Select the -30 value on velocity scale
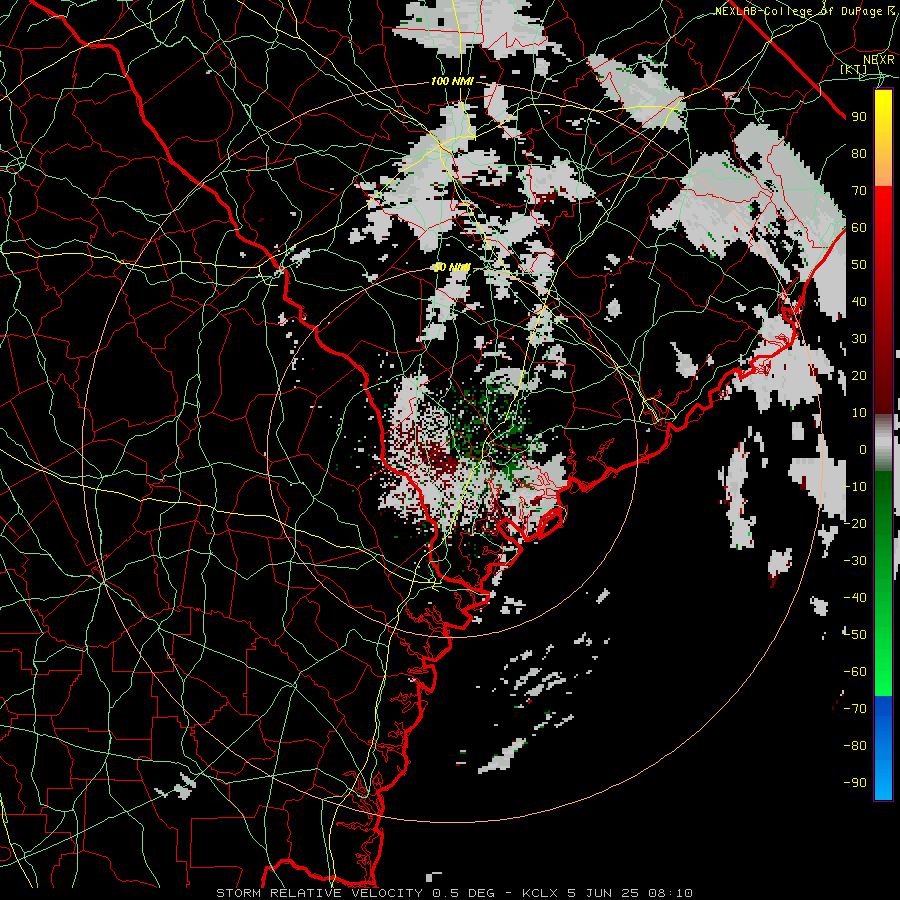The image size is (900, 900). (x=855, y=561)
